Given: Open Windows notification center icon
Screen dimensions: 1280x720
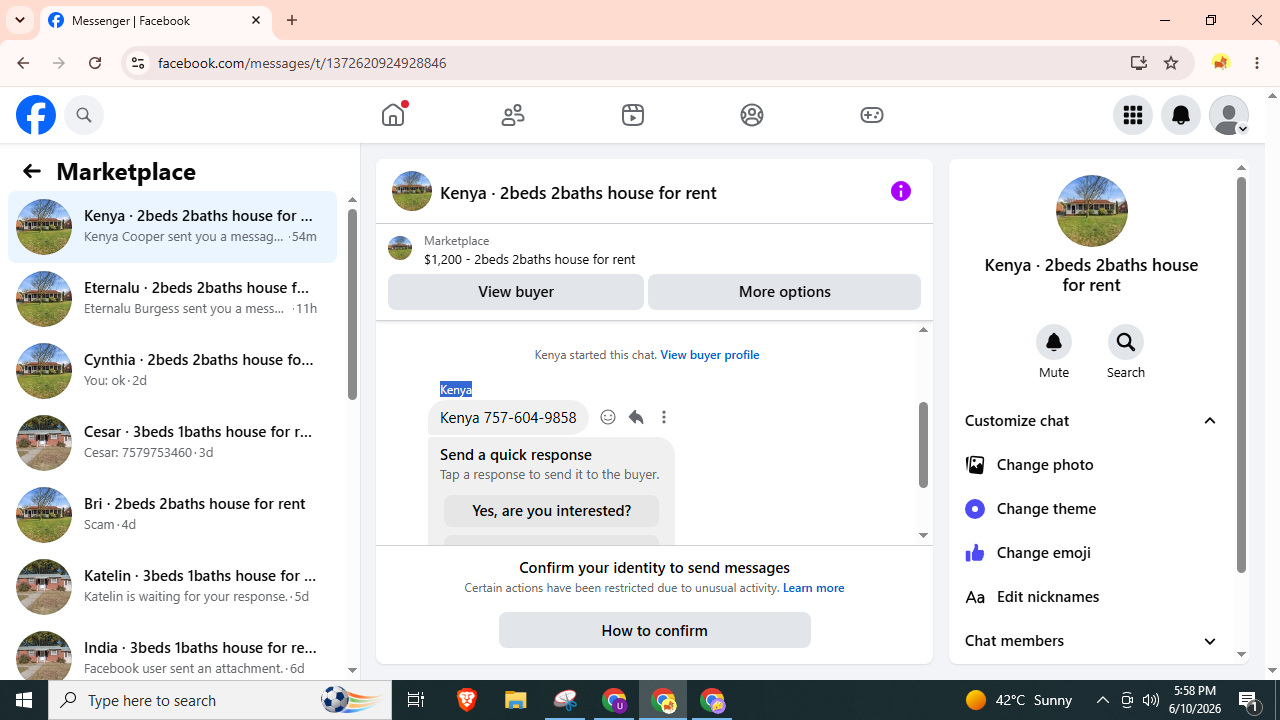Looking at the screenshot, I should coord(1250,701).
